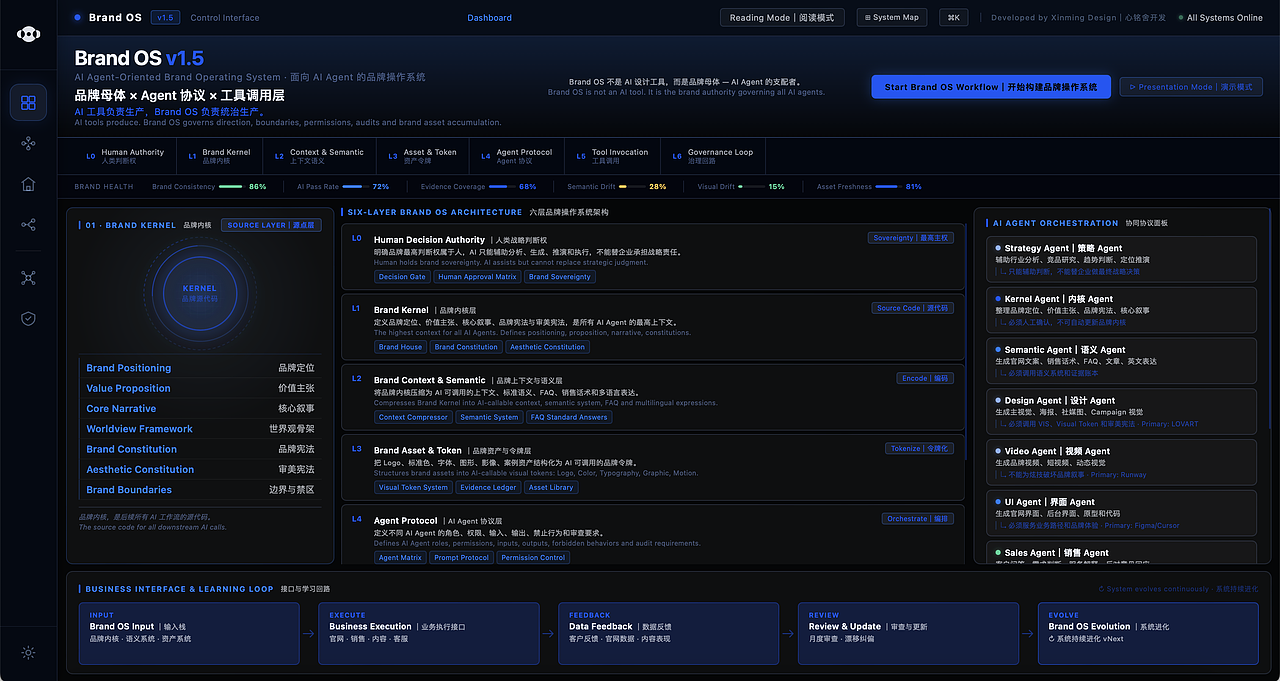Click the Visual Token System tag
The image size is (1280, 681).
coord(413,487)
